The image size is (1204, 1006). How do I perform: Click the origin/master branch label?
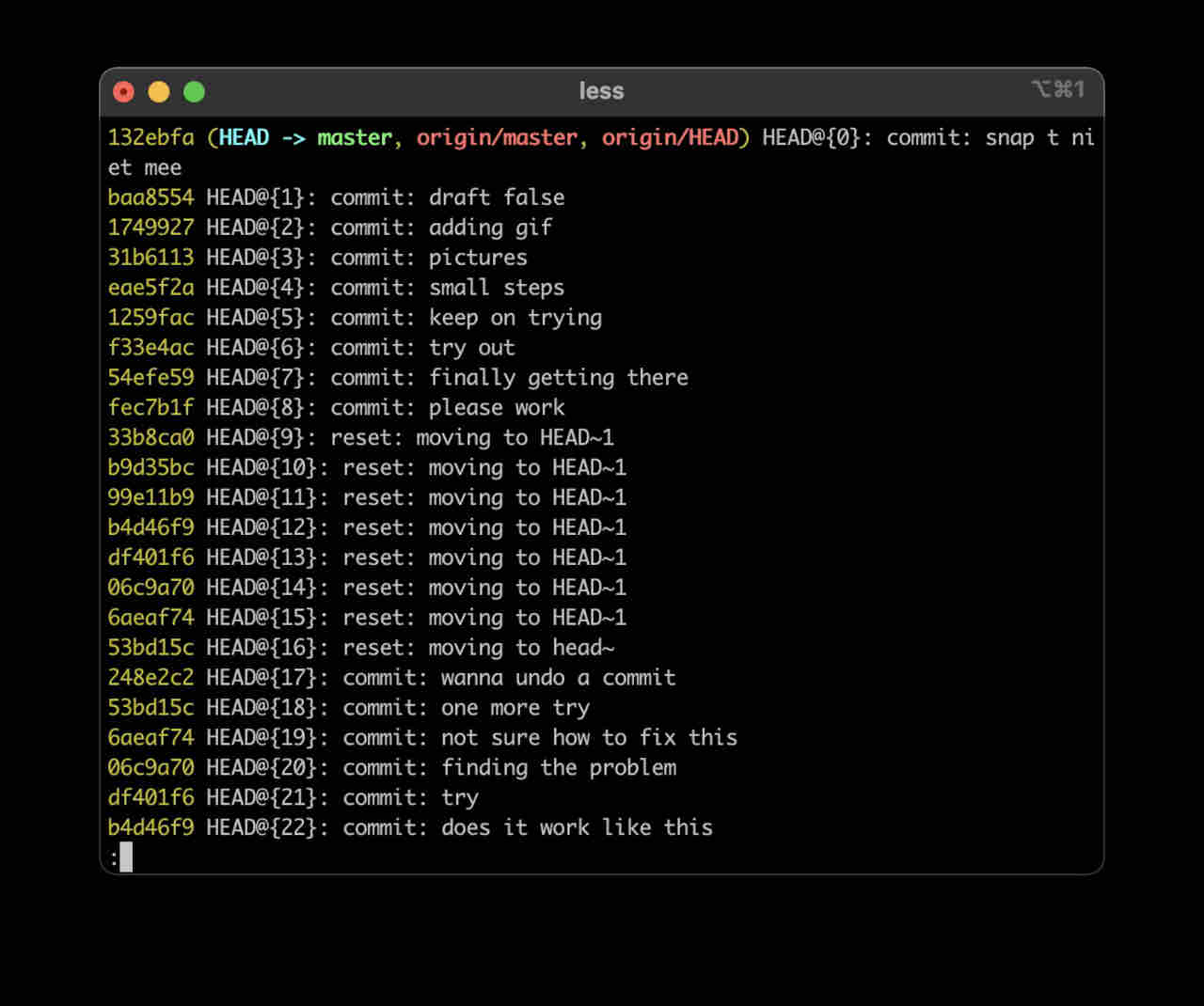point(497,137)
